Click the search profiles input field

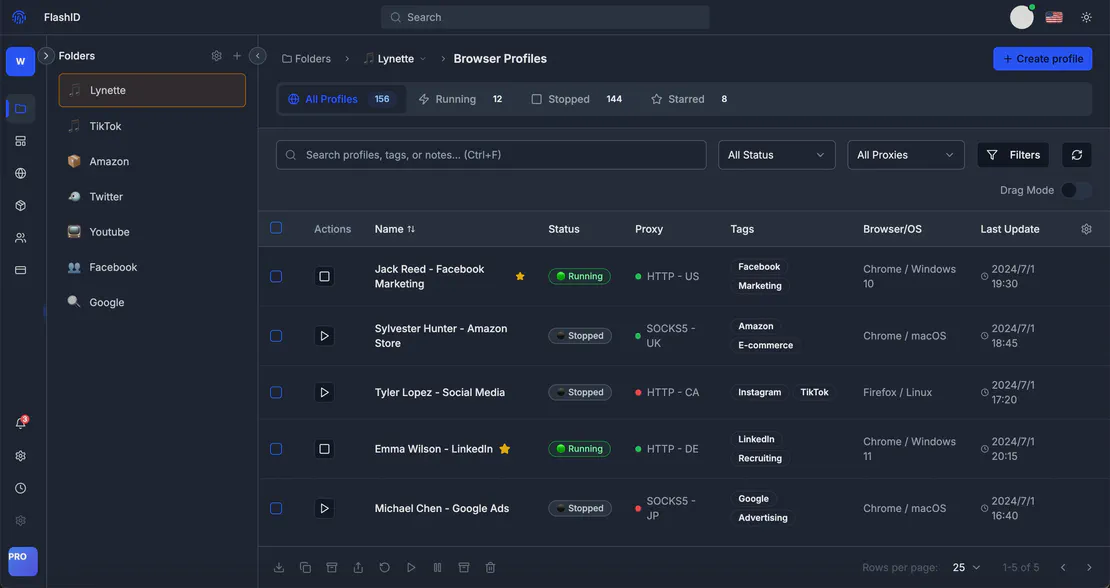pos(491,155)
